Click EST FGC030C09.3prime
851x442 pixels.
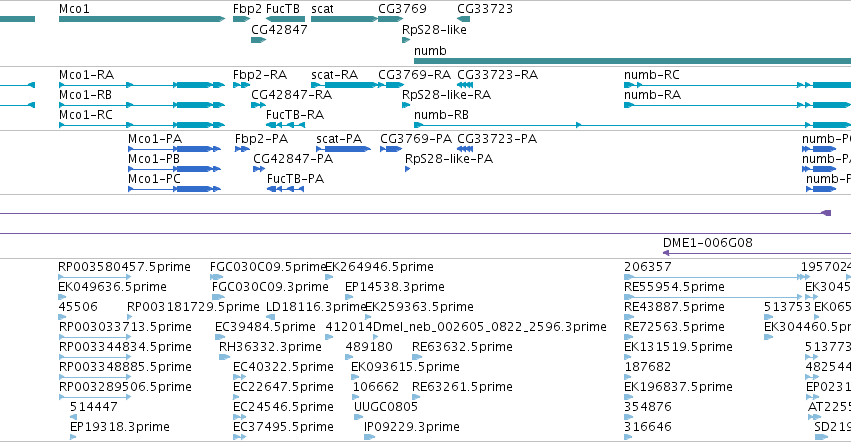click(x=218, y=297)
